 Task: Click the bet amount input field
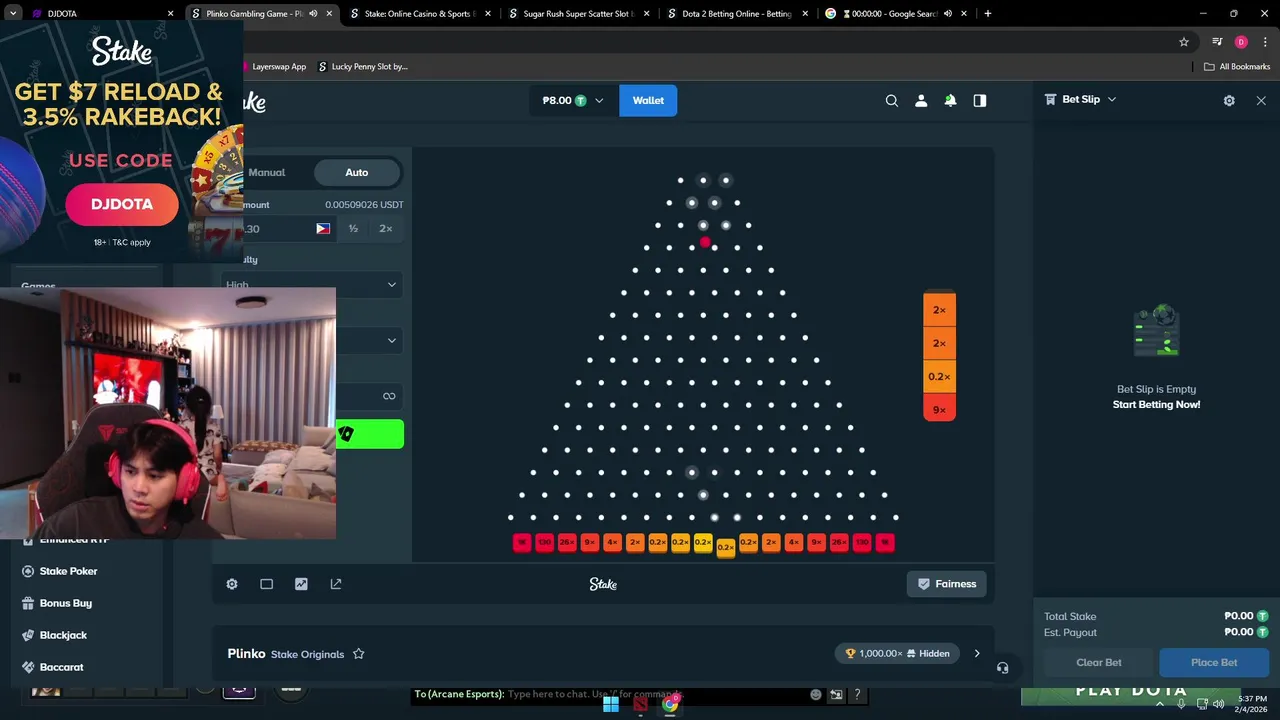click(288, 229)
